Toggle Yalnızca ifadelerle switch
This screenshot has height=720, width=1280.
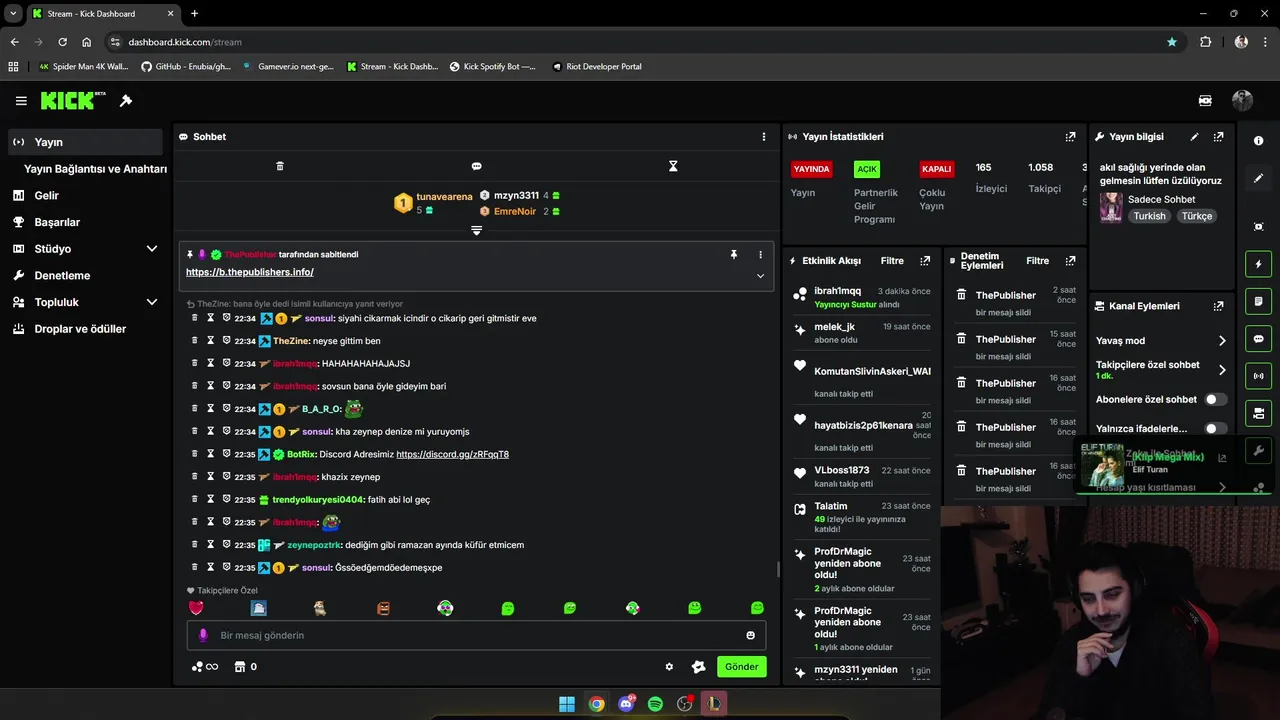coord(1215,428)
